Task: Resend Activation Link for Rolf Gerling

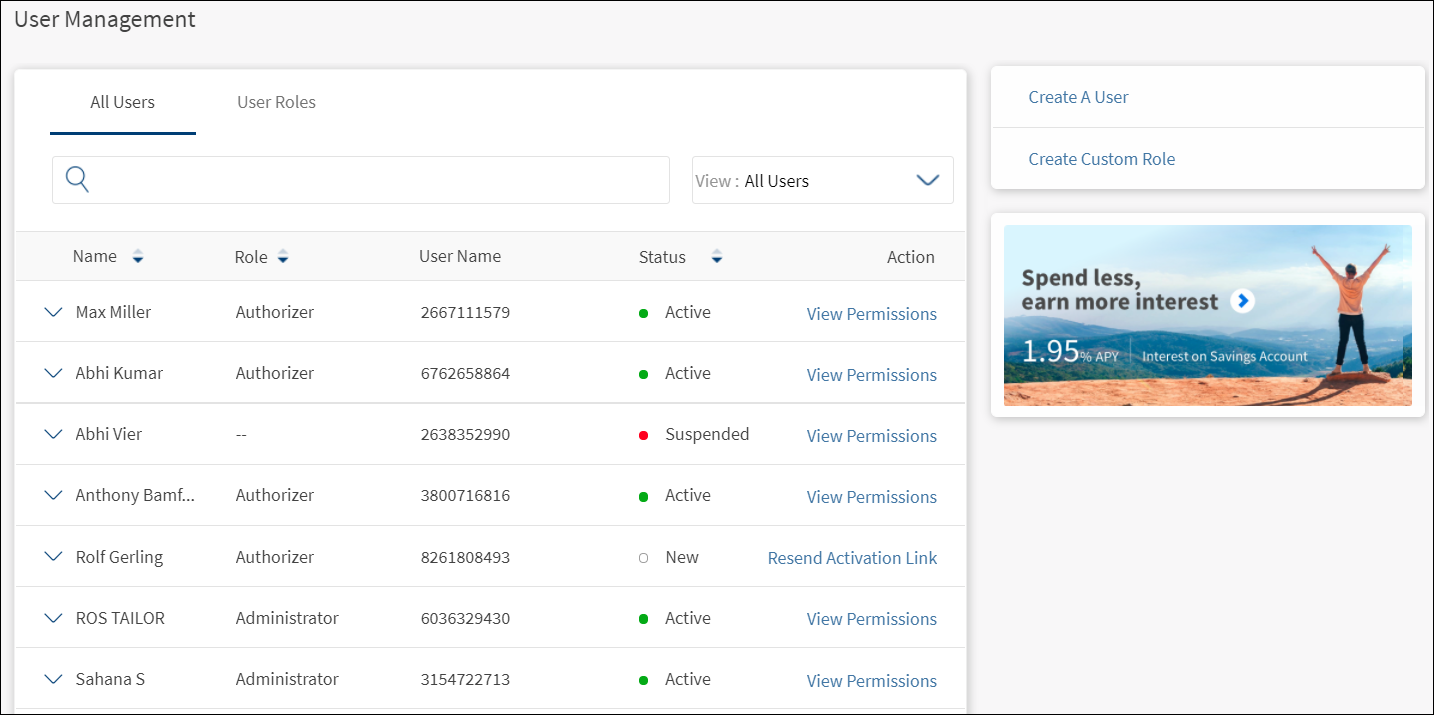Action: click(852, 558)
